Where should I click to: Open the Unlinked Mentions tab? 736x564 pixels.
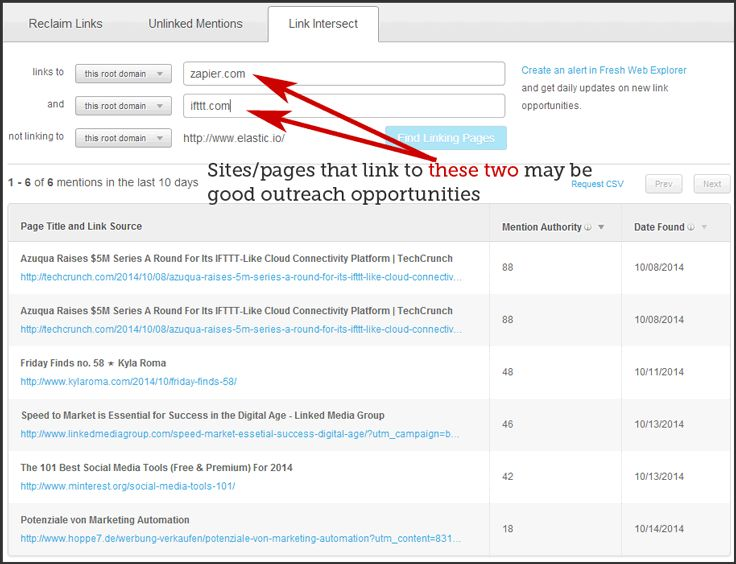pos(195,24)
